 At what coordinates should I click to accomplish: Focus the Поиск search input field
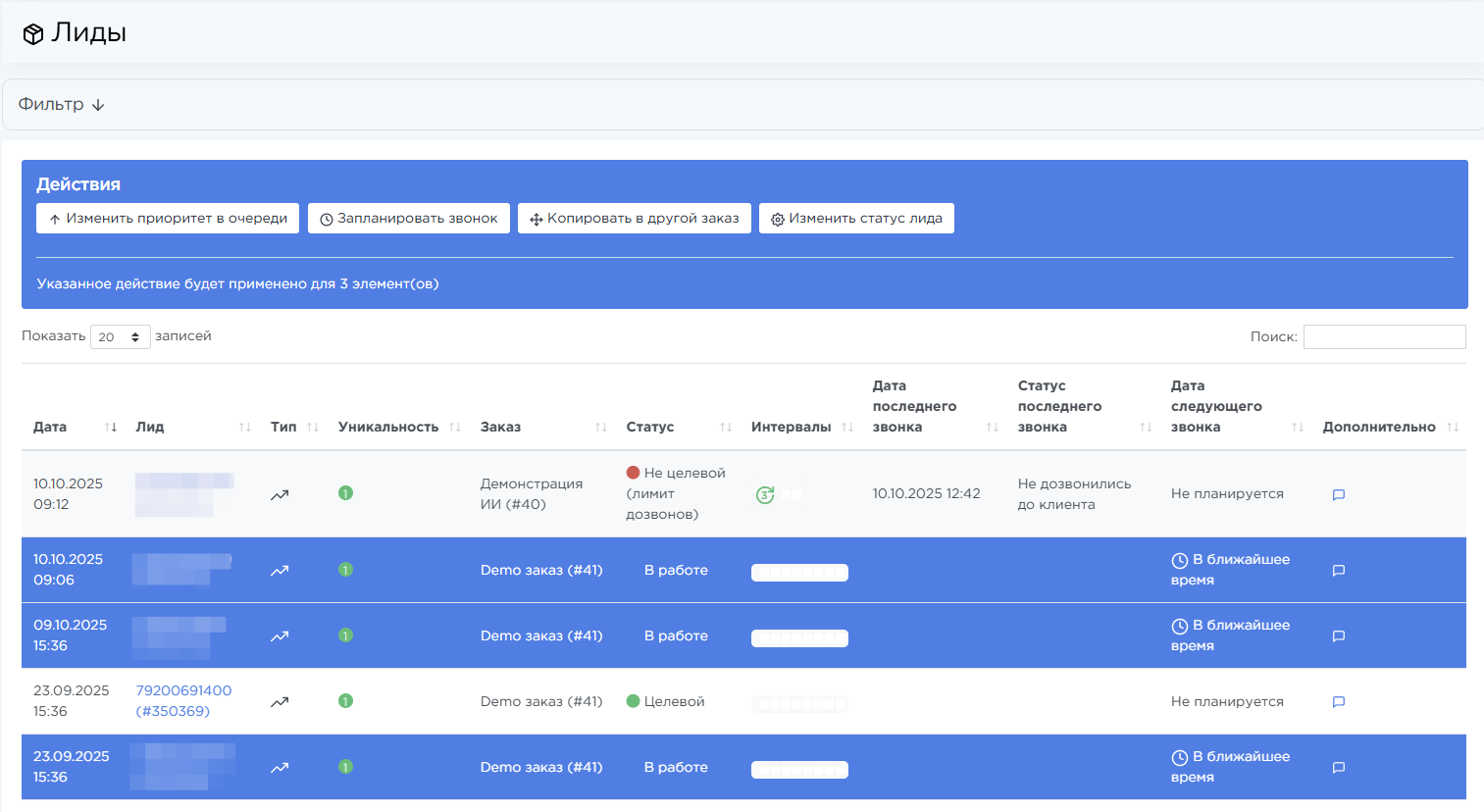1384,336
